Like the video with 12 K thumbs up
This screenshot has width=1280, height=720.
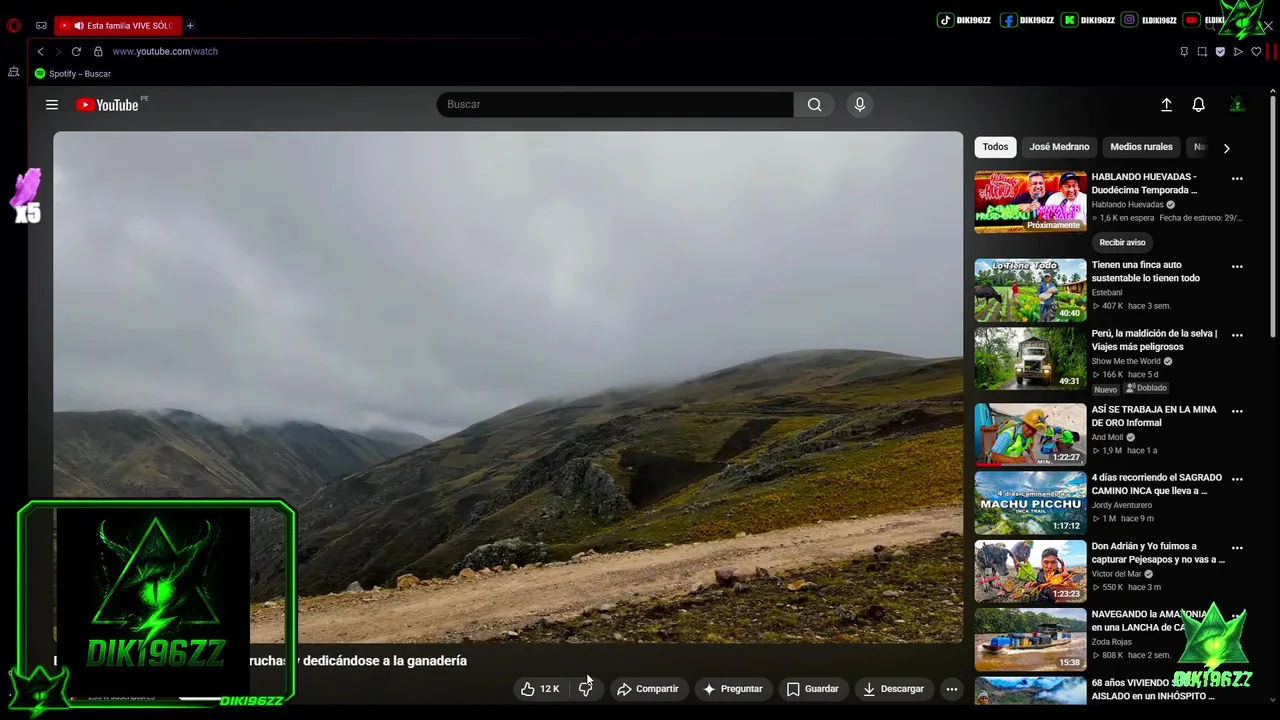tap(540, 689)
